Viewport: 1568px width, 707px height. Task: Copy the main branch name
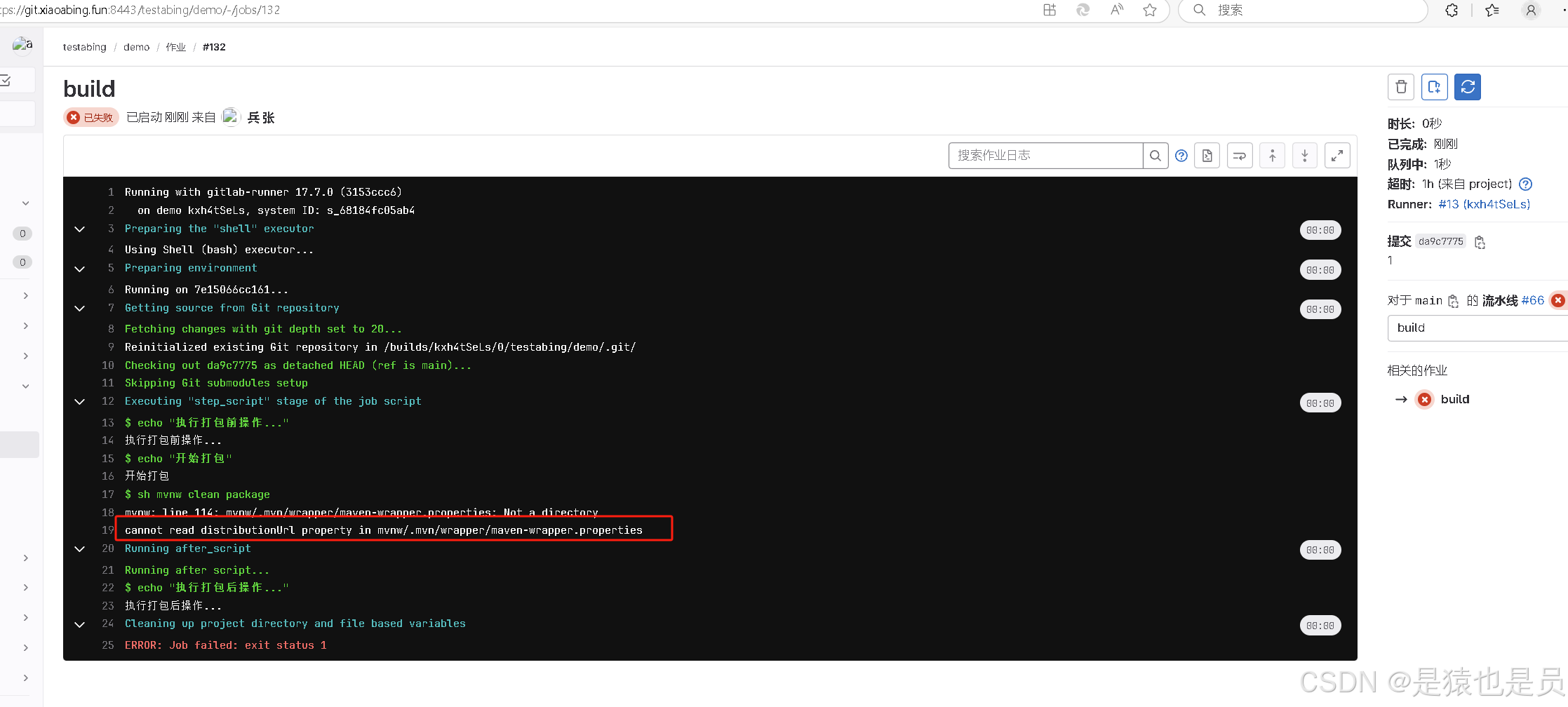[x=1453, y=301]
